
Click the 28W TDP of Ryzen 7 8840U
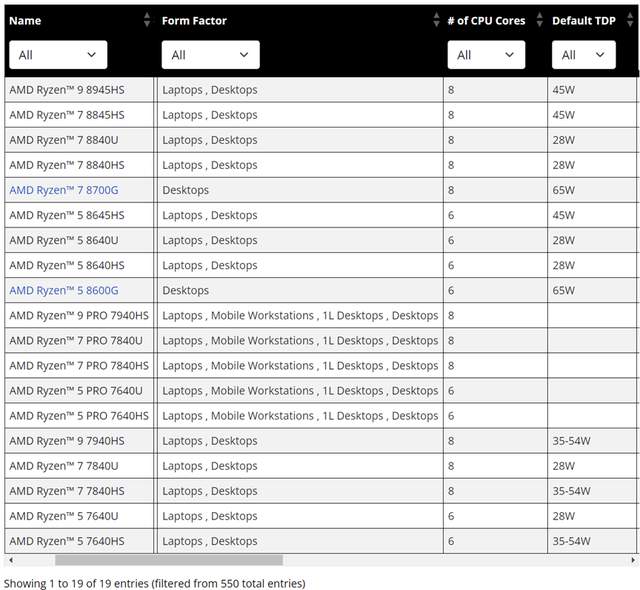564,140
